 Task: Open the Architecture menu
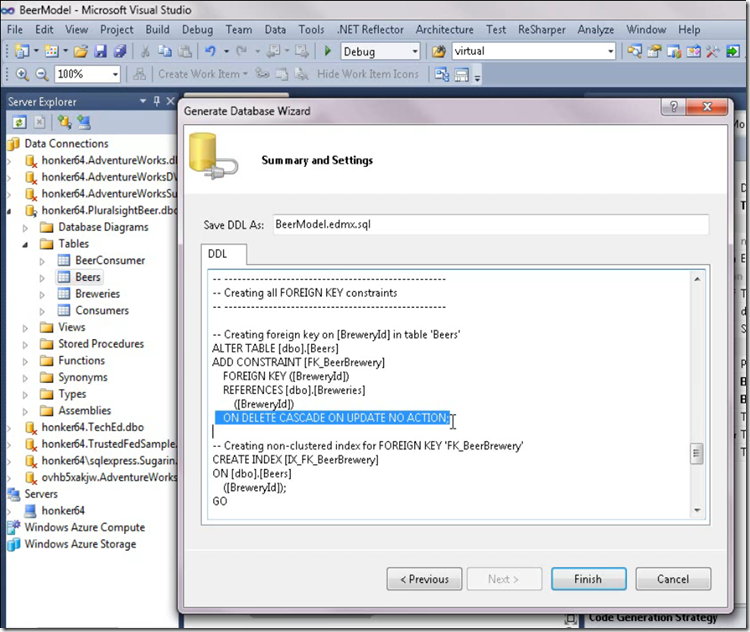pos(444,30)
